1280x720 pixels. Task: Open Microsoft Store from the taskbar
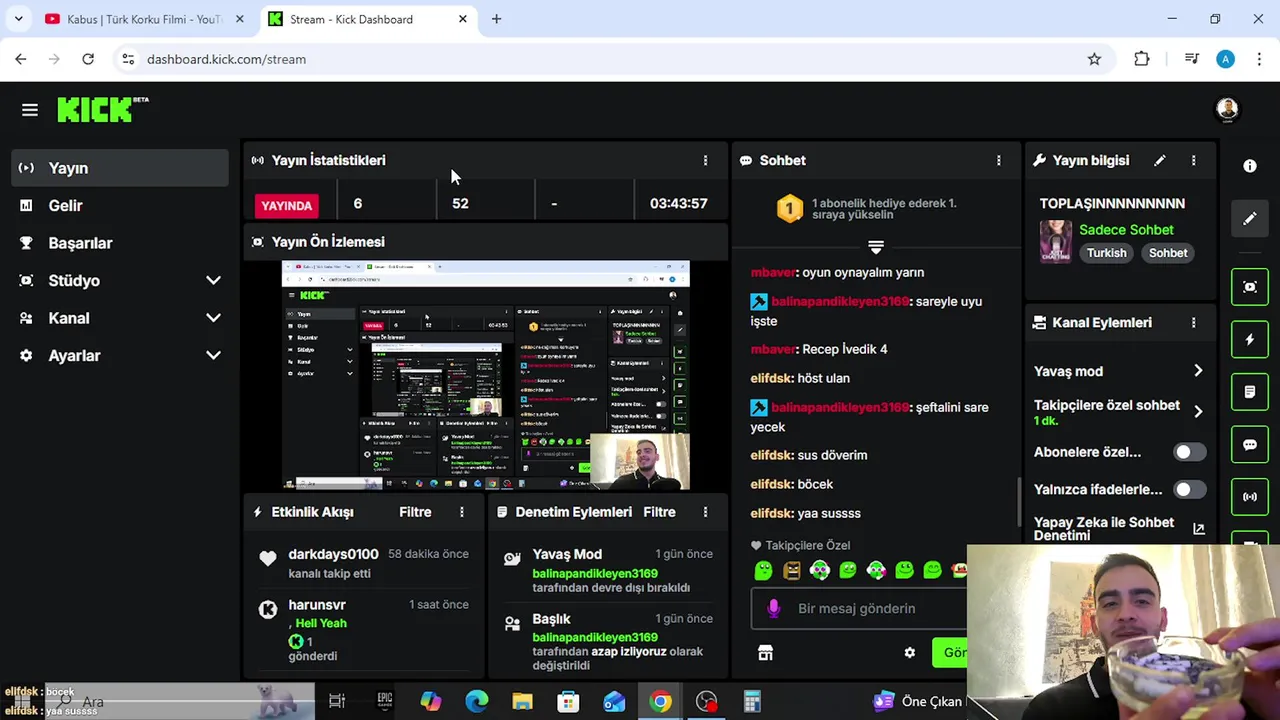coord(568,702)
